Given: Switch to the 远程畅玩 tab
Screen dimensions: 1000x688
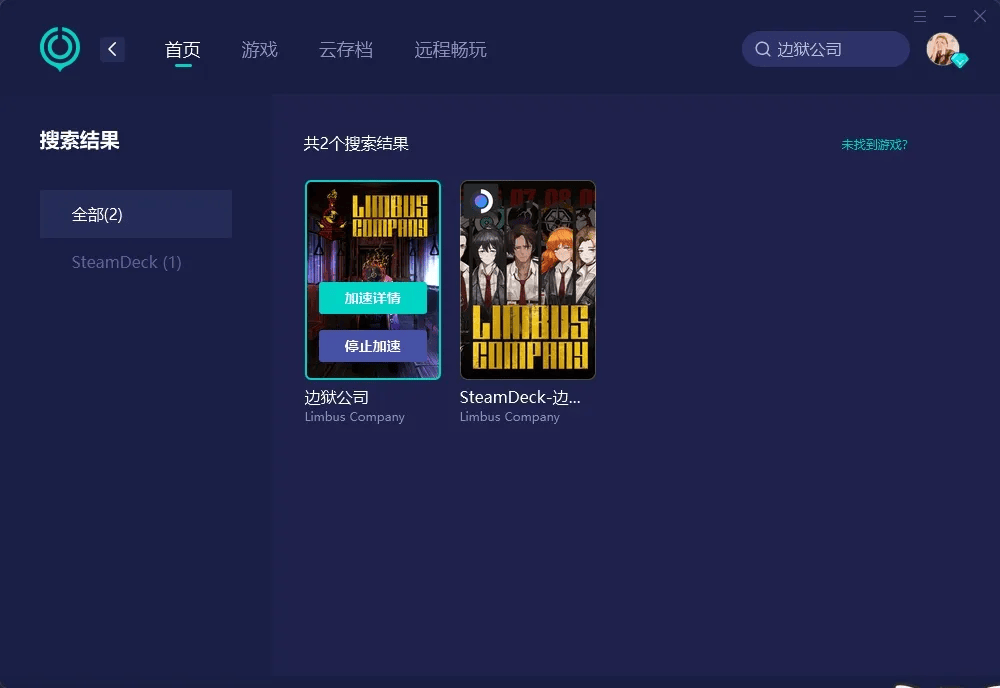Looking at the screenshot, I should pos(450,50).
